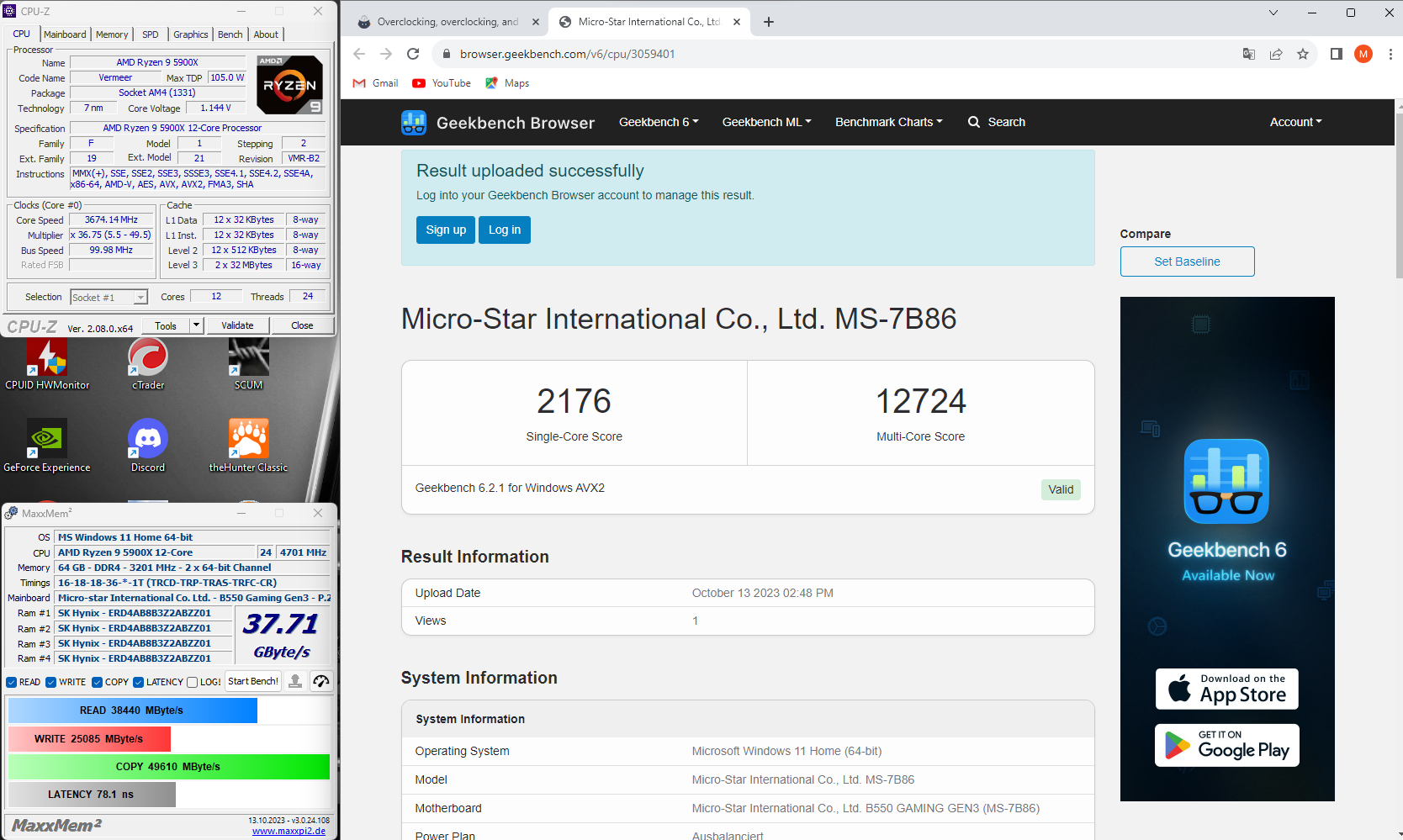Click the Close button in CPU-Z
The width and height of the screenshot is (1403, 840).
point(302,325)
